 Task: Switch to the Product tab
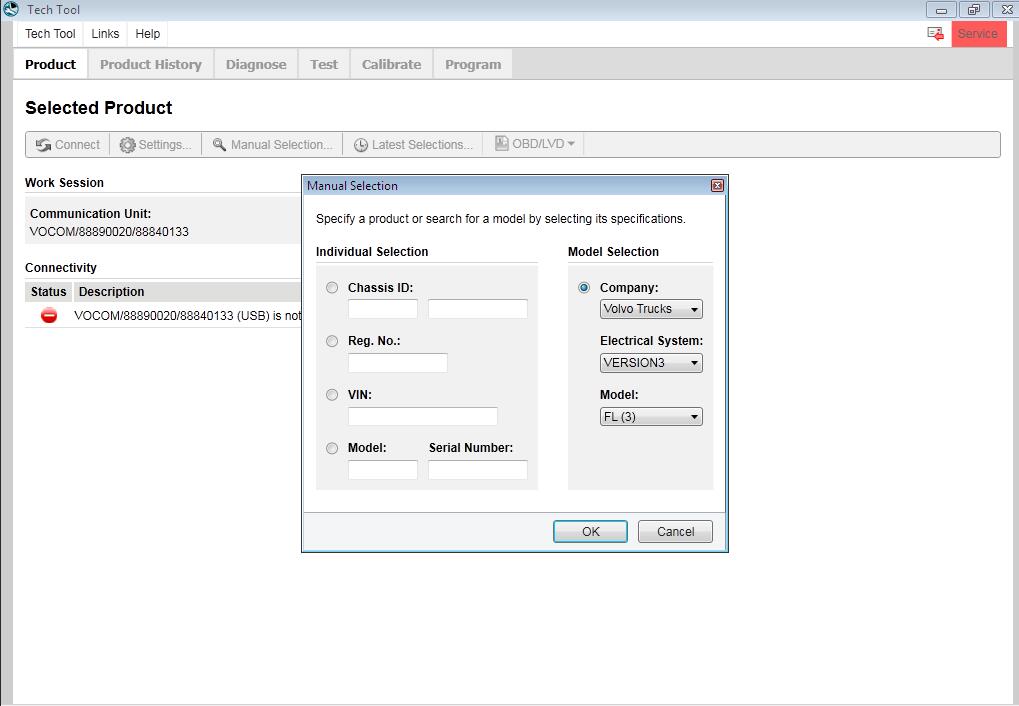[51, 64]
